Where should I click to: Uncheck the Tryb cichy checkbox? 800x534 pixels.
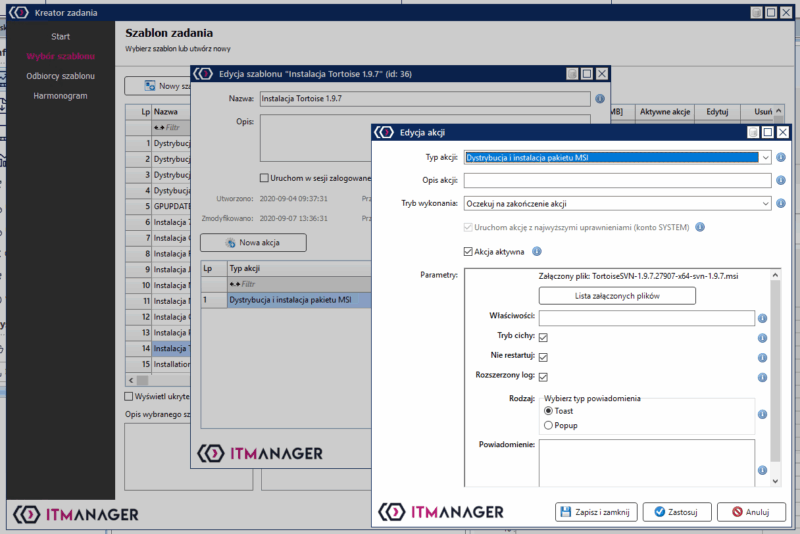[x=543, y=337]
